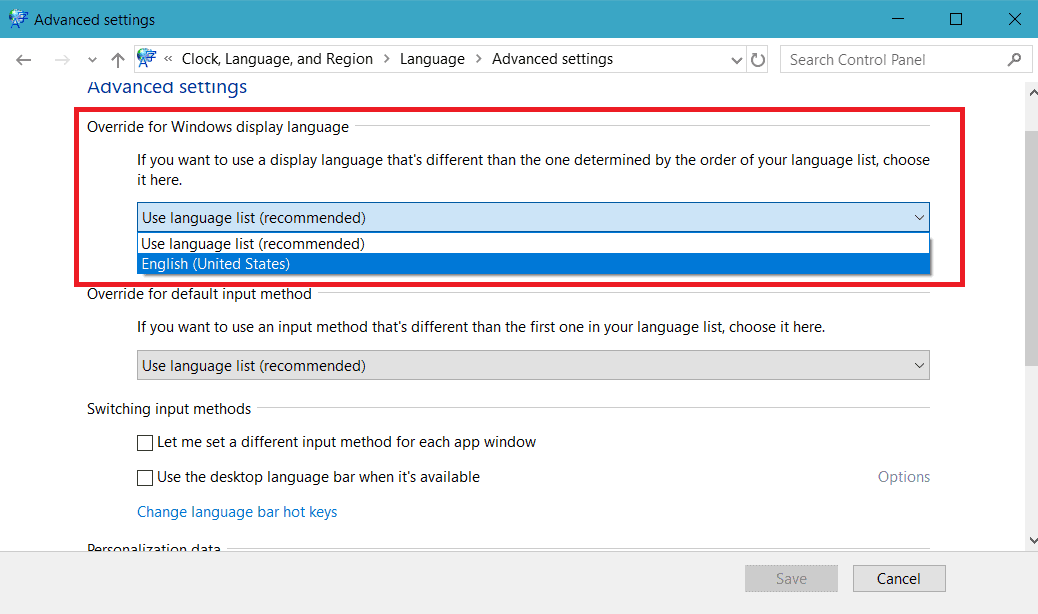
Task: Click the Control Panel icon in address bar
Action: (x=146, y=58)
